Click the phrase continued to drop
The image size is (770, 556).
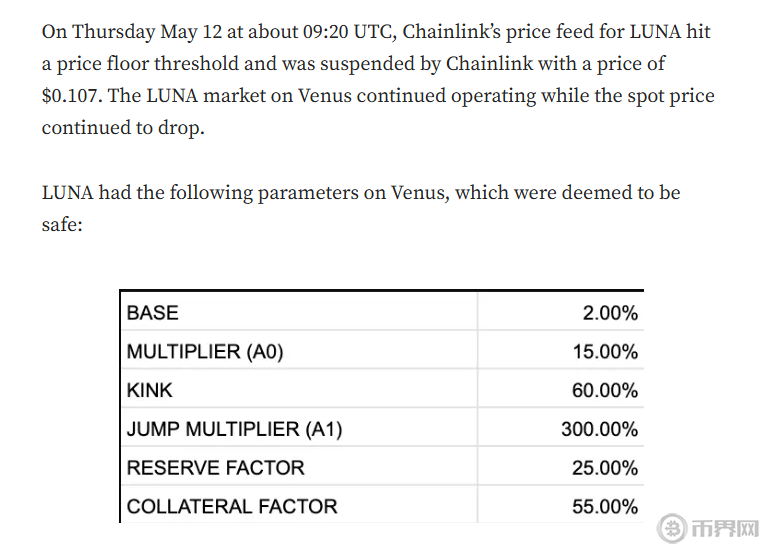point(123,129)
